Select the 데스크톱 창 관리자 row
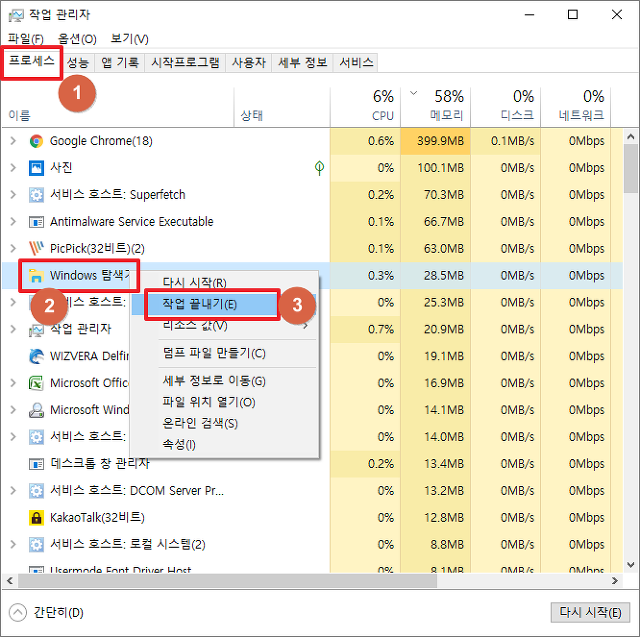Viewport: 640px width, 637px height. (312, 464)
